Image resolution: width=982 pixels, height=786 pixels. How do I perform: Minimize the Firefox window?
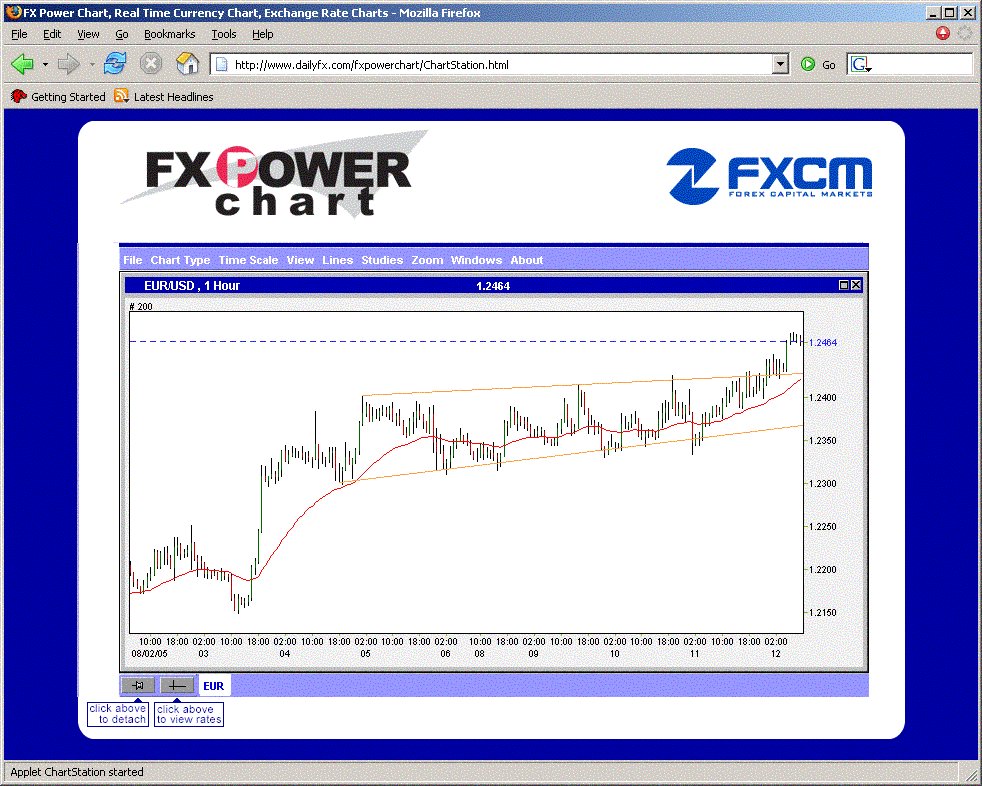coord(933,13)
